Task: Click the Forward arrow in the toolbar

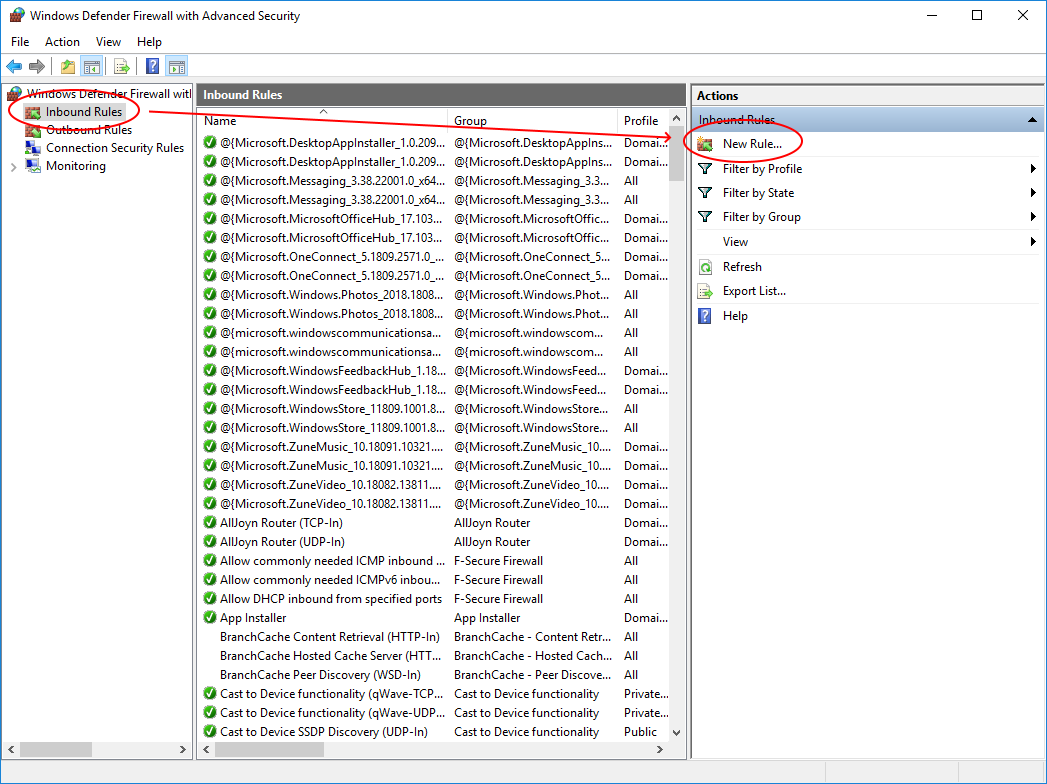Action: pos(37,66)
